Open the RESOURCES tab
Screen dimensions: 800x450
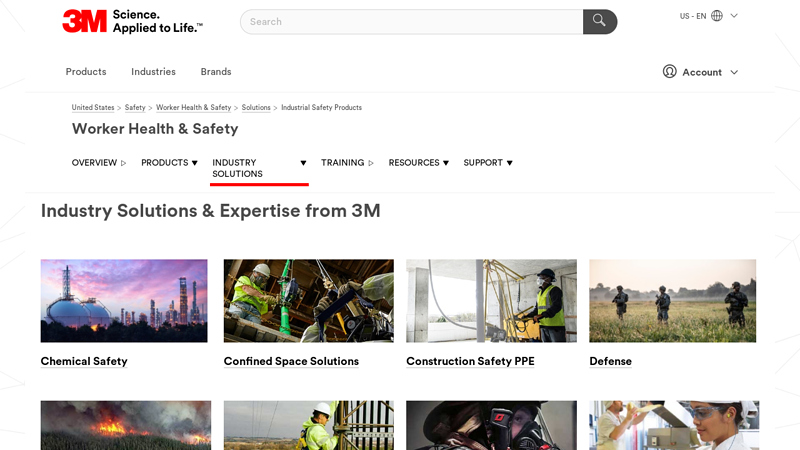(x=414, y=163)
